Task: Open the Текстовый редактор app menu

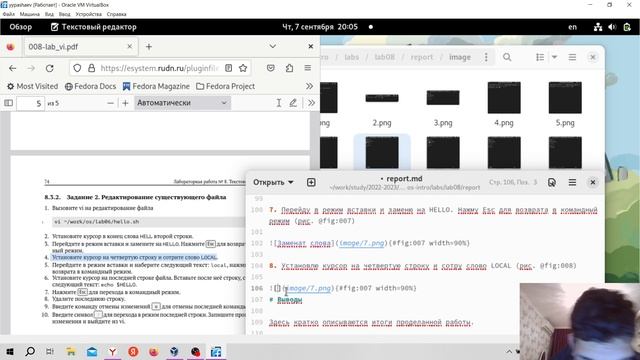Action: (x=93, y=27)
